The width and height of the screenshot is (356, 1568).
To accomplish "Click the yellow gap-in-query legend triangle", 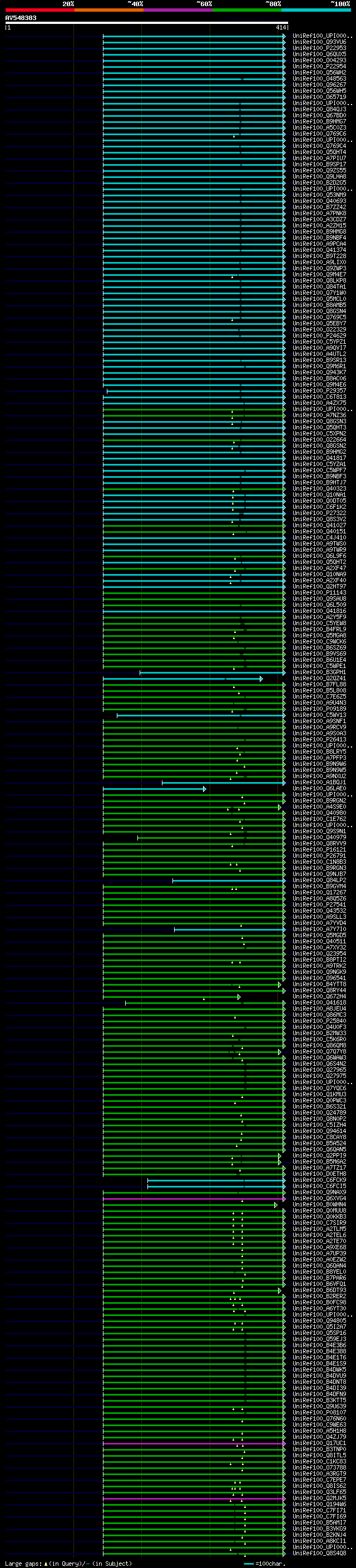I will pos(46,1563).
